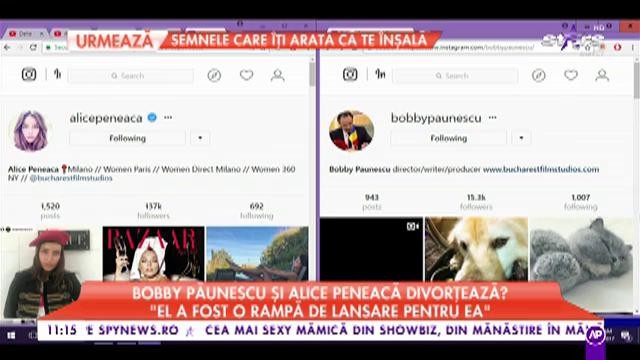Open Explore compass in alicepeneaca window
Viewport: 640px width, 360px height.
click(x=214, y=76)
